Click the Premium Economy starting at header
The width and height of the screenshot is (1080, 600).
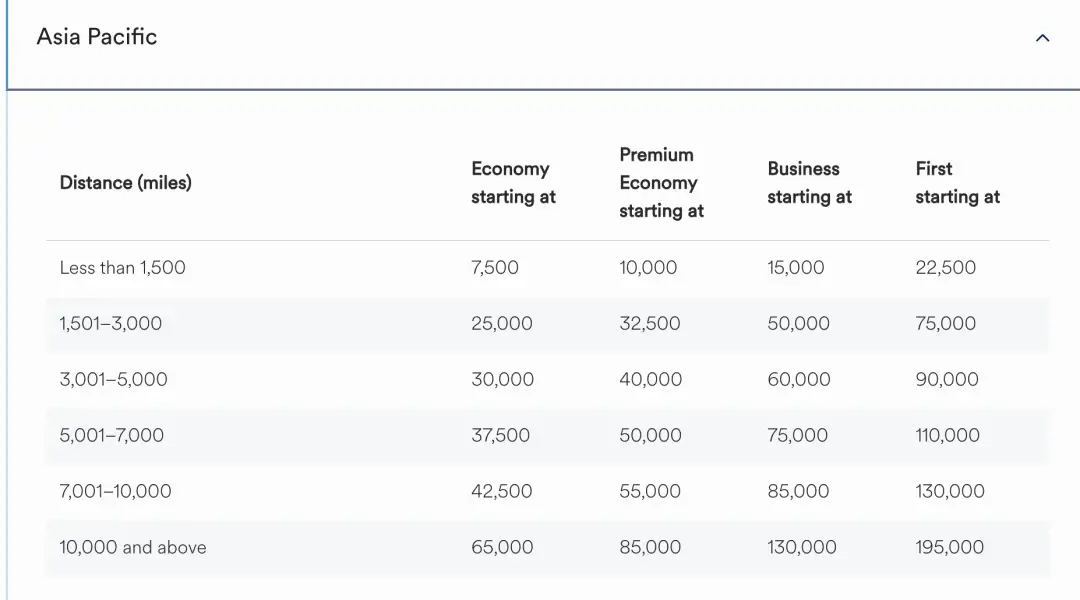[x=661, y=183]
